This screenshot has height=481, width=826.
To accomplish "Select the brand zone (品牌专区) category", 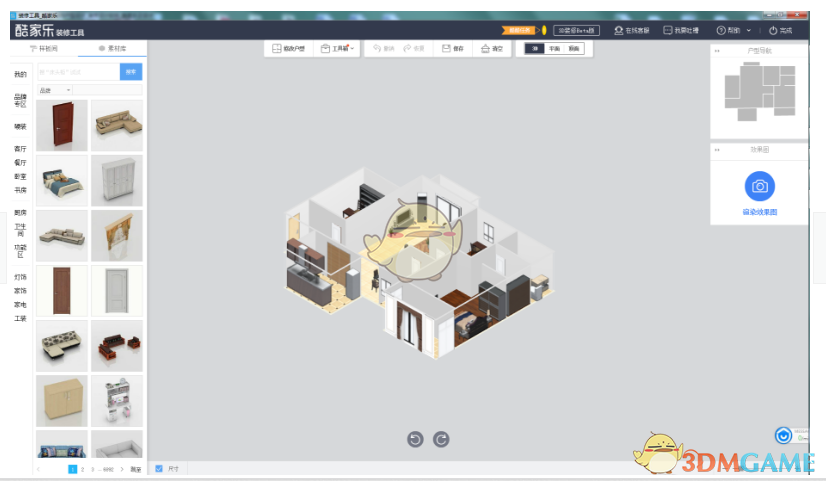I will tap(20, 100).
